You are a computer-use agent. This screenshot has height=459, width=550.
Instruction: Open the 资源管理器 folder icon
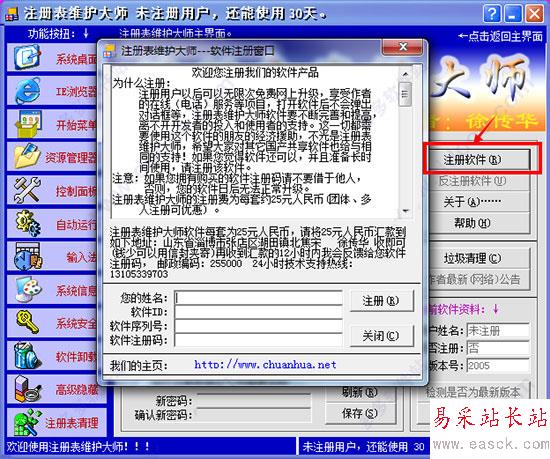coord(27,156)
